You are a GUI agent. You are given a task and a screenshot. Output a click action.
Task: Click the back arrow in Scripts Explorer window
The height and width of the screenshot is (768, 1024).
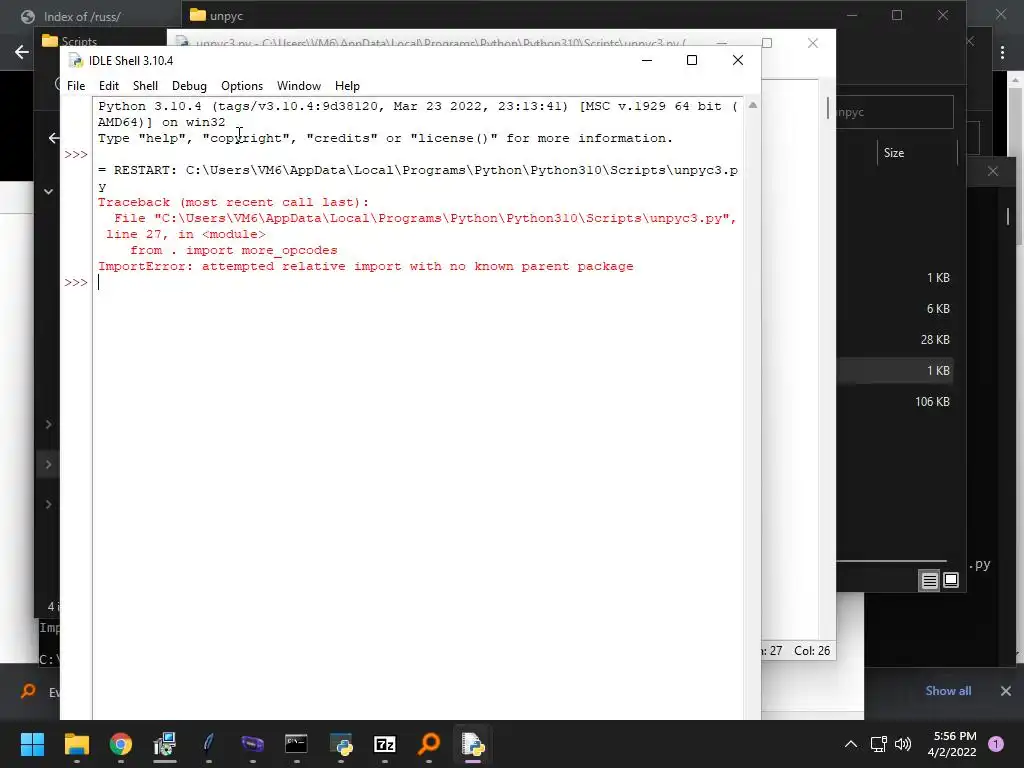[54, 138]
